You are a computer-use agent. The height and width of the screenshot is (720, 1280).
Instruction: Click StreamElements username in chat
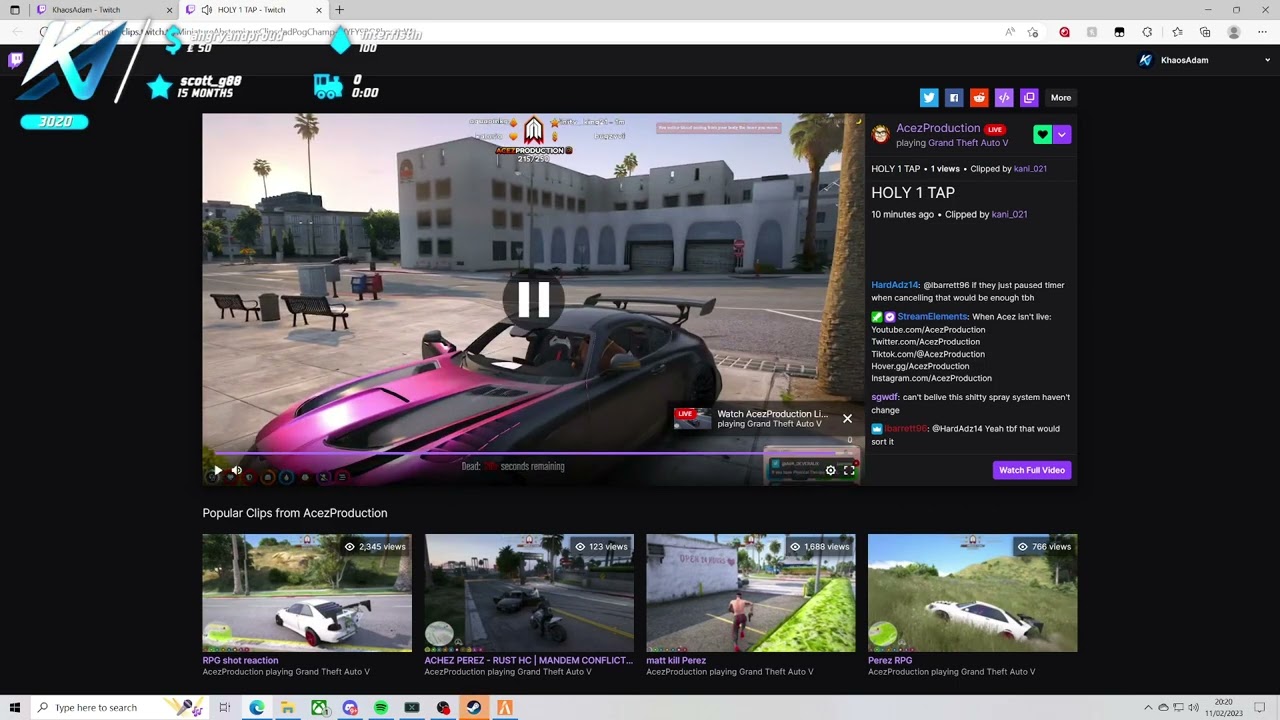click(932, 317)
